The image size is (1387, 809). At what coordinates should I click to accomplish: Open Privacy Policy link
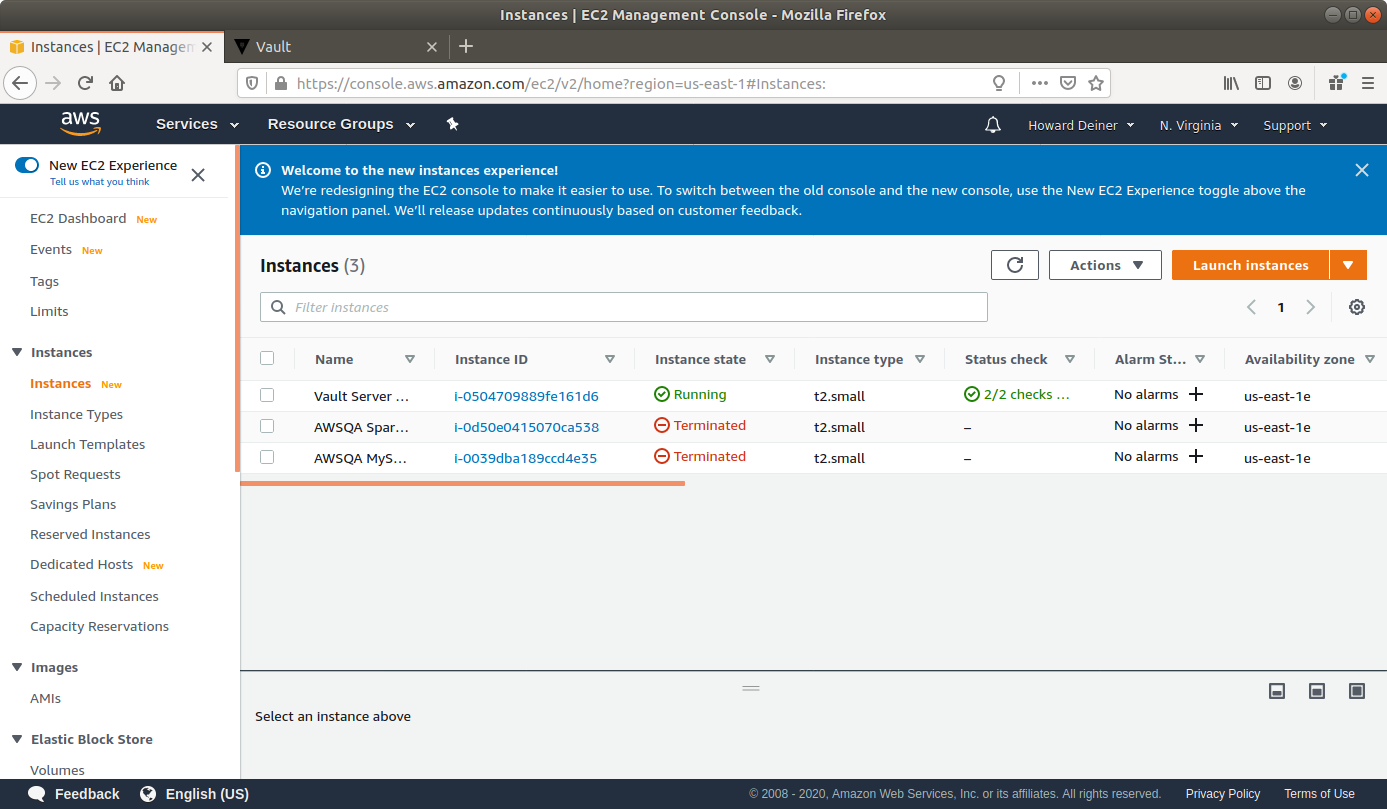1223,794
